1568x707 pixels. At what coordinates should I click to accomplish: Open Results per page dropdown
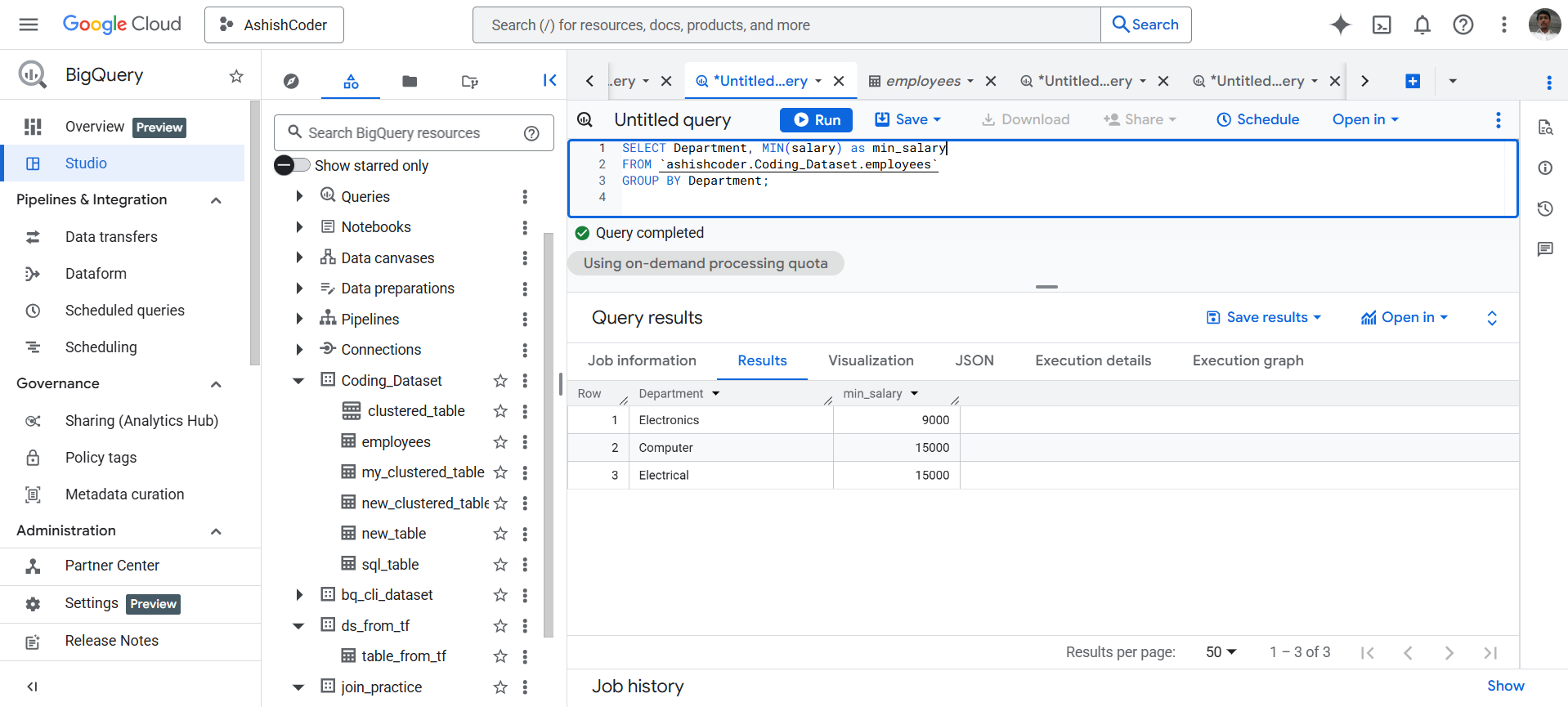tap(1221, 652)
